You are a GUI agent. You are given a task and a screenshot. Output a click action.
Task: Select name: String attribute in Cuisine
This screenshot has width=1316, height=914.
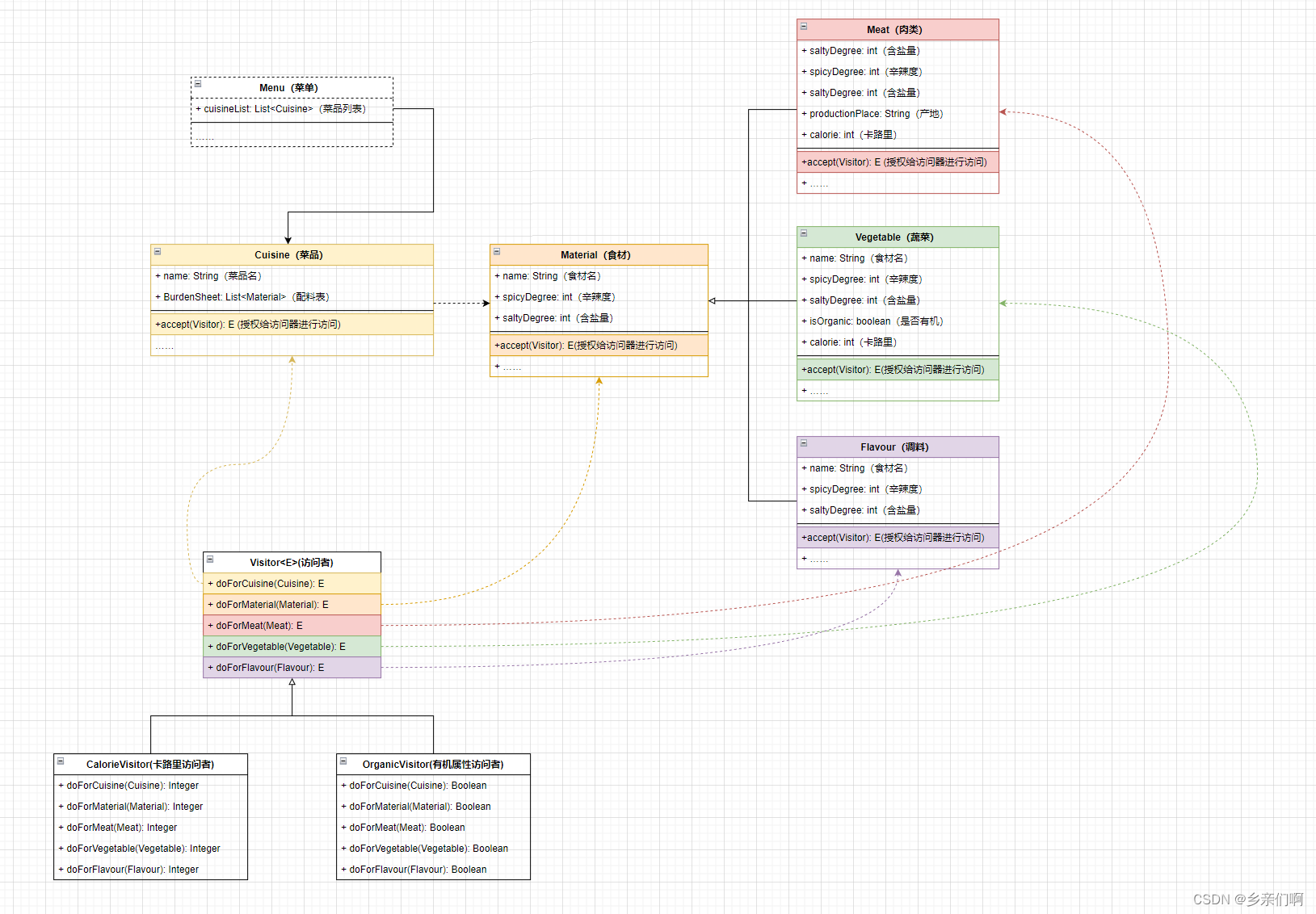point(292,276)
